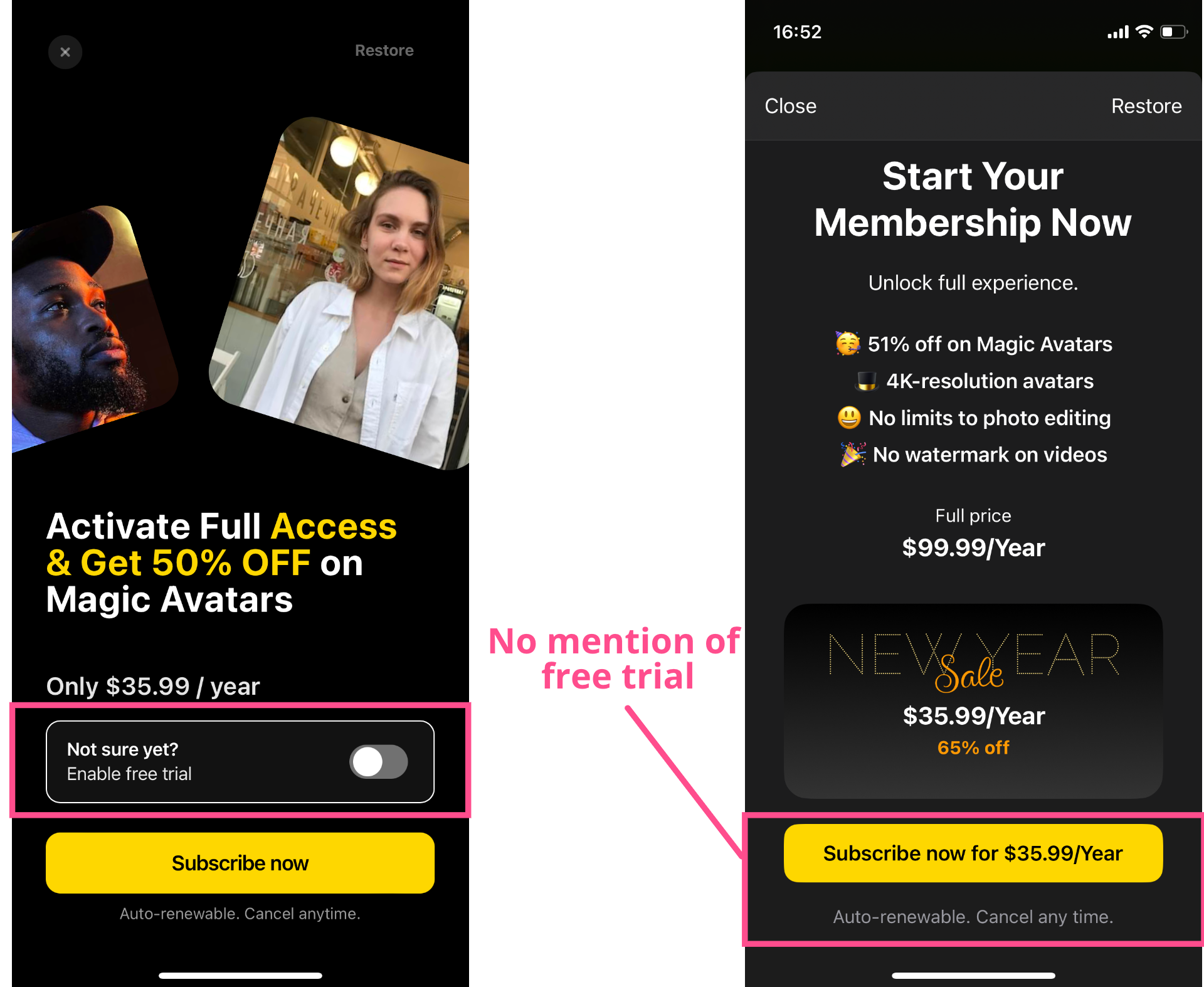Tap the yellow Subscribe now button
Viewport: 1204px width, 987px height.
[240, 863]
